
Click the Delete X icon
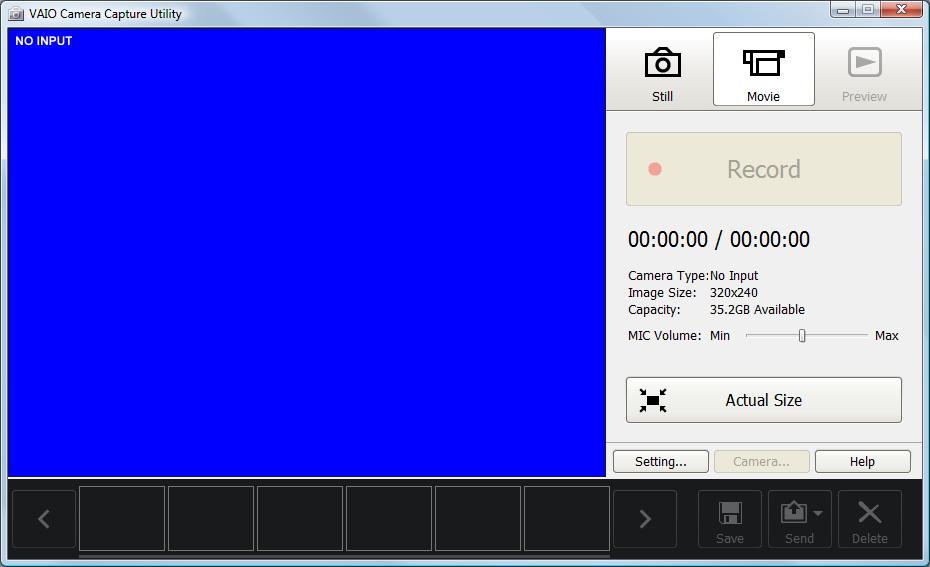(870, 513)
